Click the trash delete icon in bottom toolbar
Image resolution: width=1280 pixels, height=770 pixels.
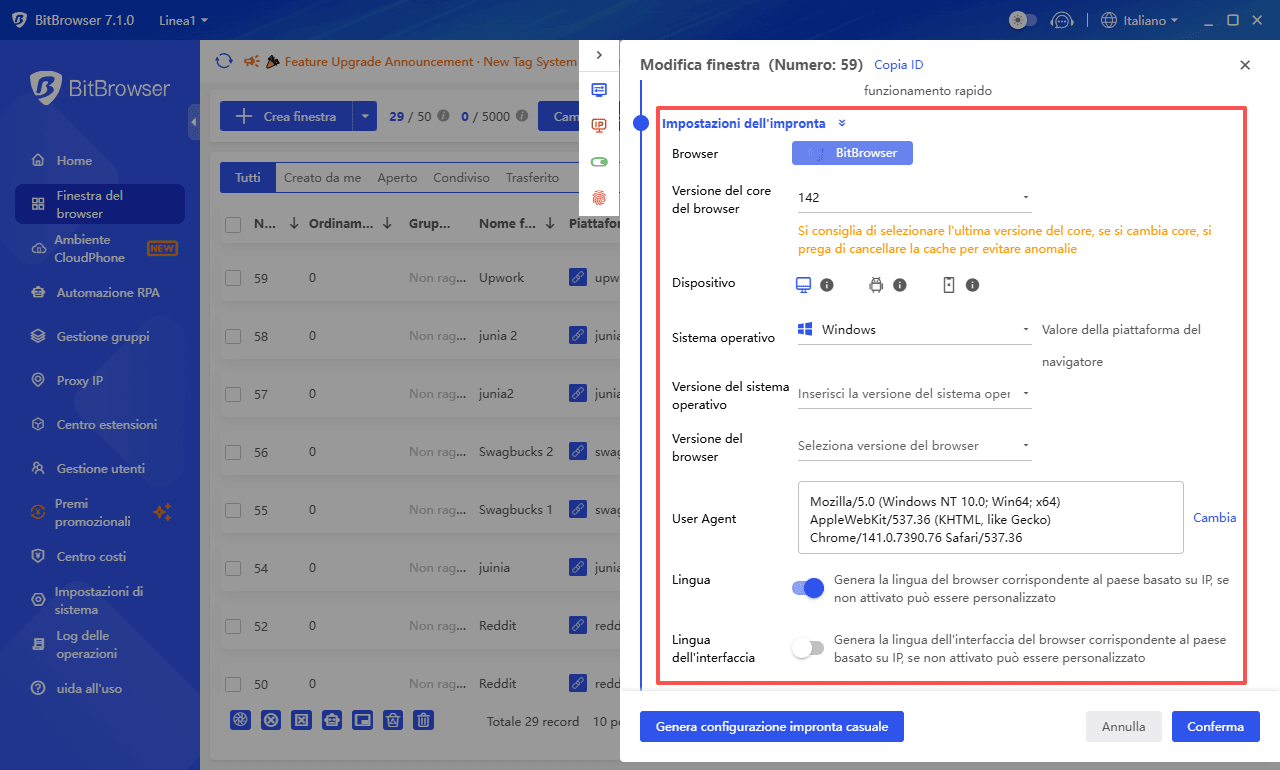tap(424, 720)
